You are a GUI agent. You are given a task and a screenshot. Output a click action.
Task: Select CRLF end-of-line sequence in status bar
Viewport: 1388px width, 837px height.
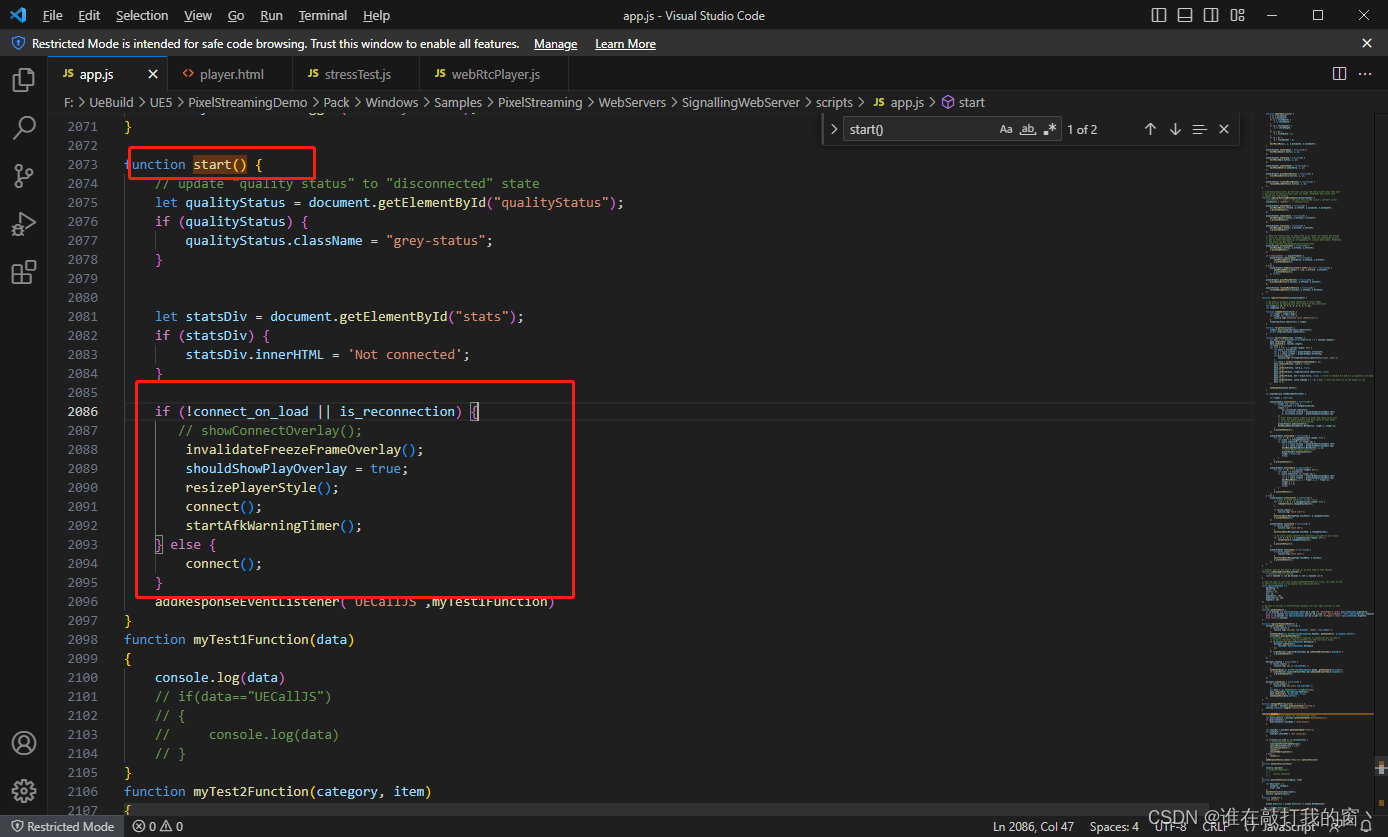point(1216,827)
